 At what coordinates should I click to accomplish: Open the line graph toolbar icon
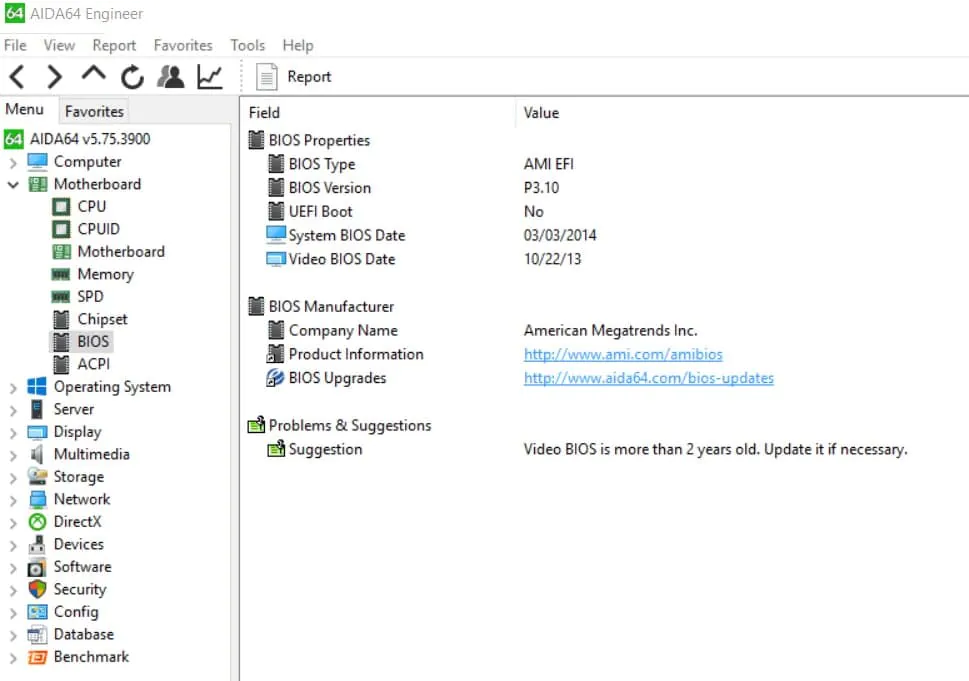point(209,77)
